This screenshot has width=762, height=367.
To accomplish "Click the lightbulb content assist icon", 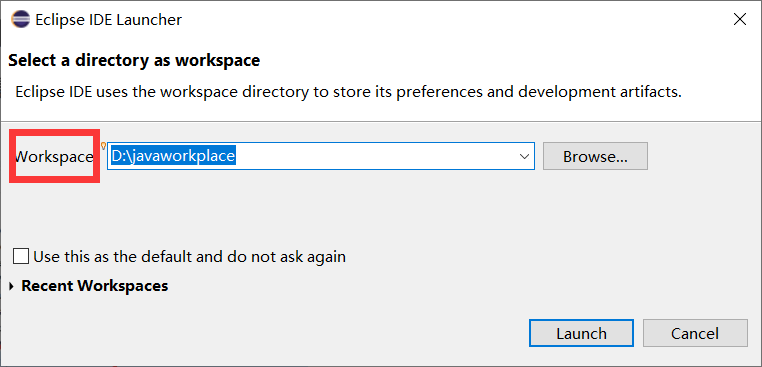I will pos(103,146).
